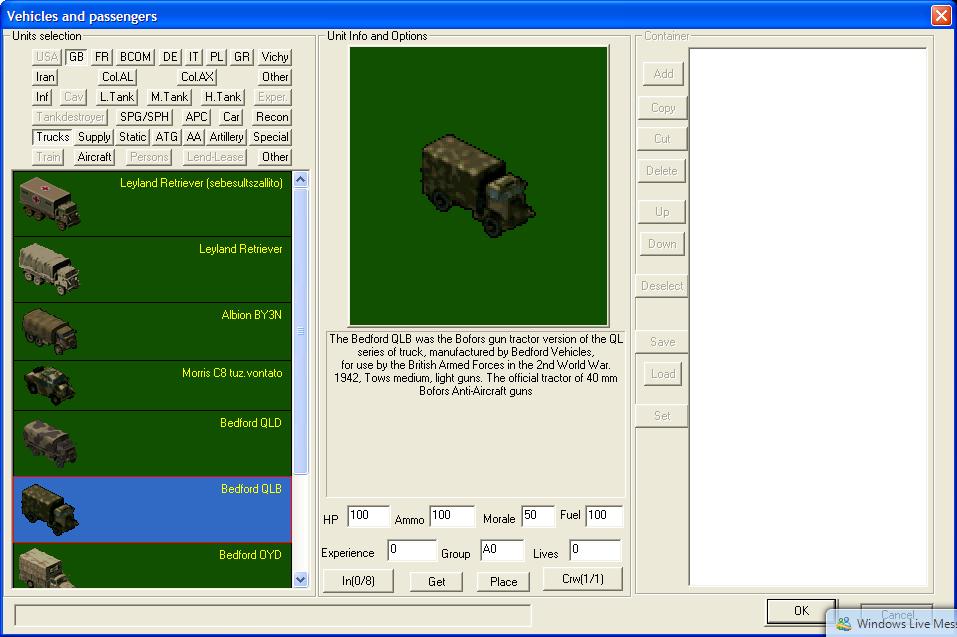
Task: Click the Bedford QLB description text
Action: (x=476, y=365)
